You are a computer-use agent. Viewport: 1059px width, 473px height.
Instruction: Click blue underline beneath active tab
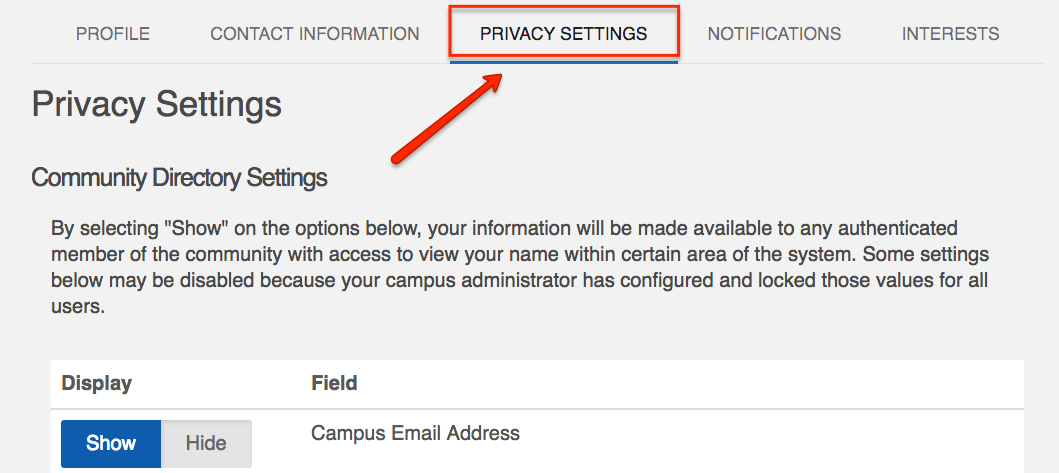click(564, 62)
